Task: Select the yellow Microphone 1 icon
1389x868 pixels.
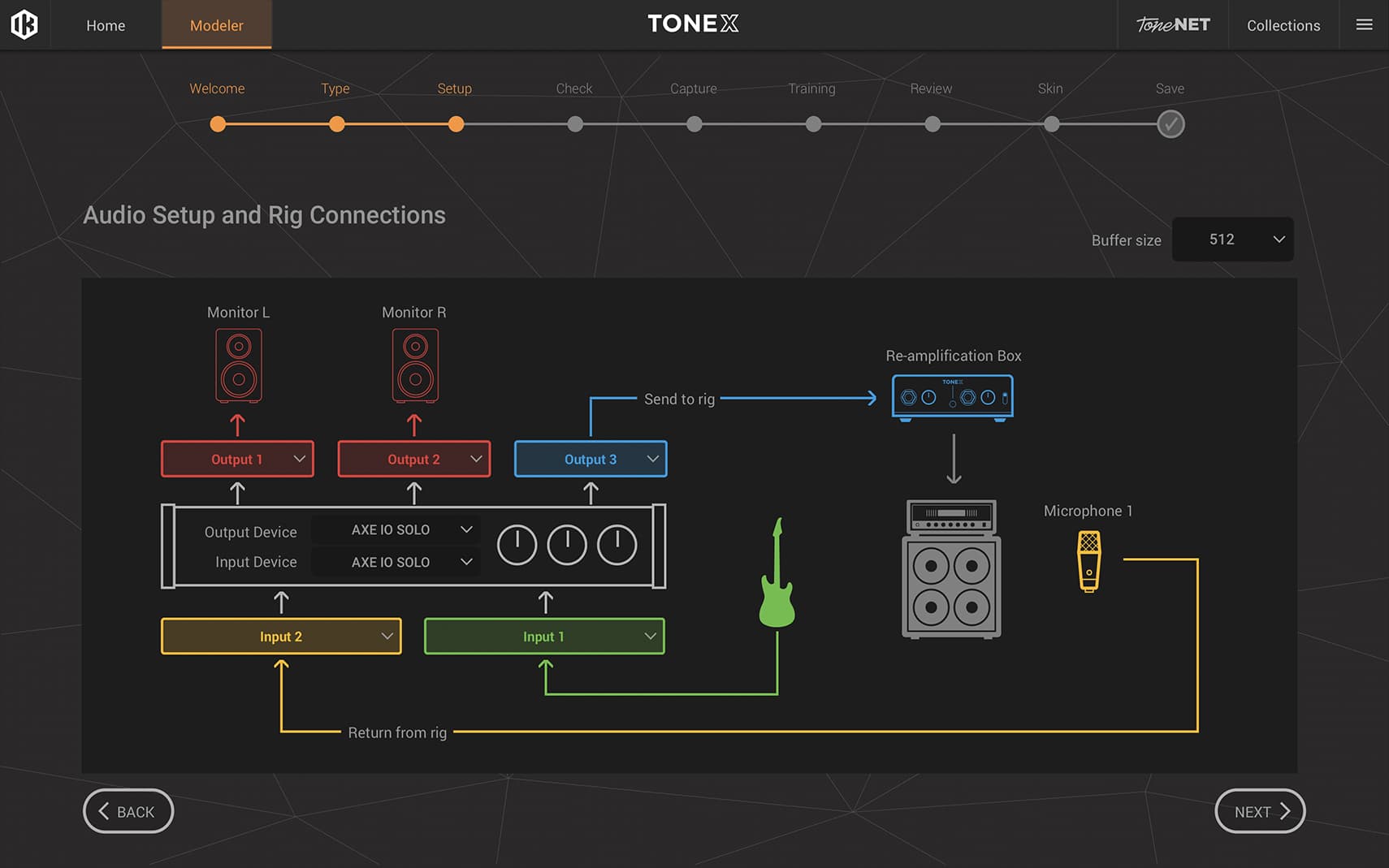Action: [x=1088, y=561]
